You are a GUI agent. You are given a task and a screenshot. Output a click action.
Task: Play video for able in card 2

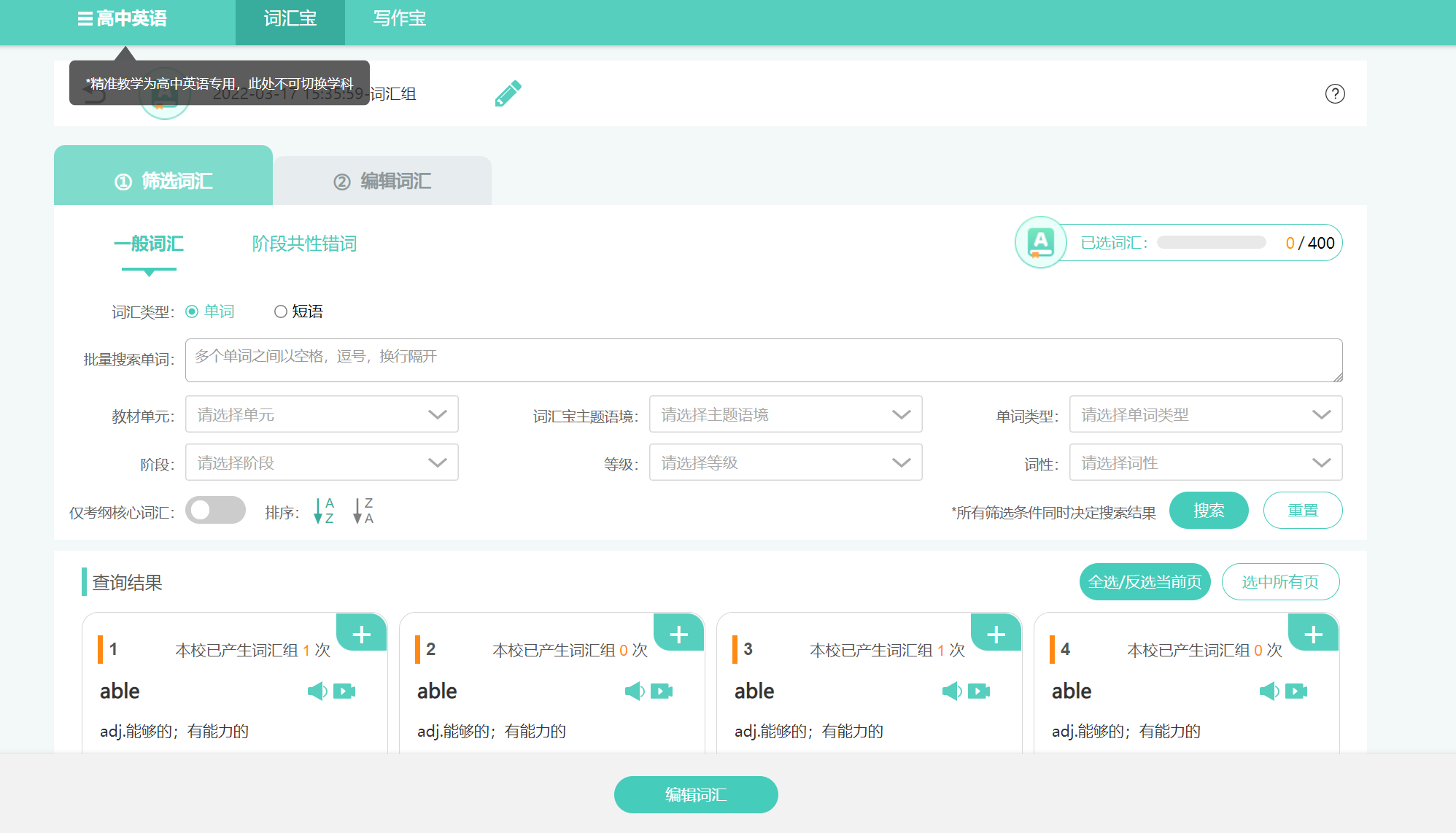662,691
